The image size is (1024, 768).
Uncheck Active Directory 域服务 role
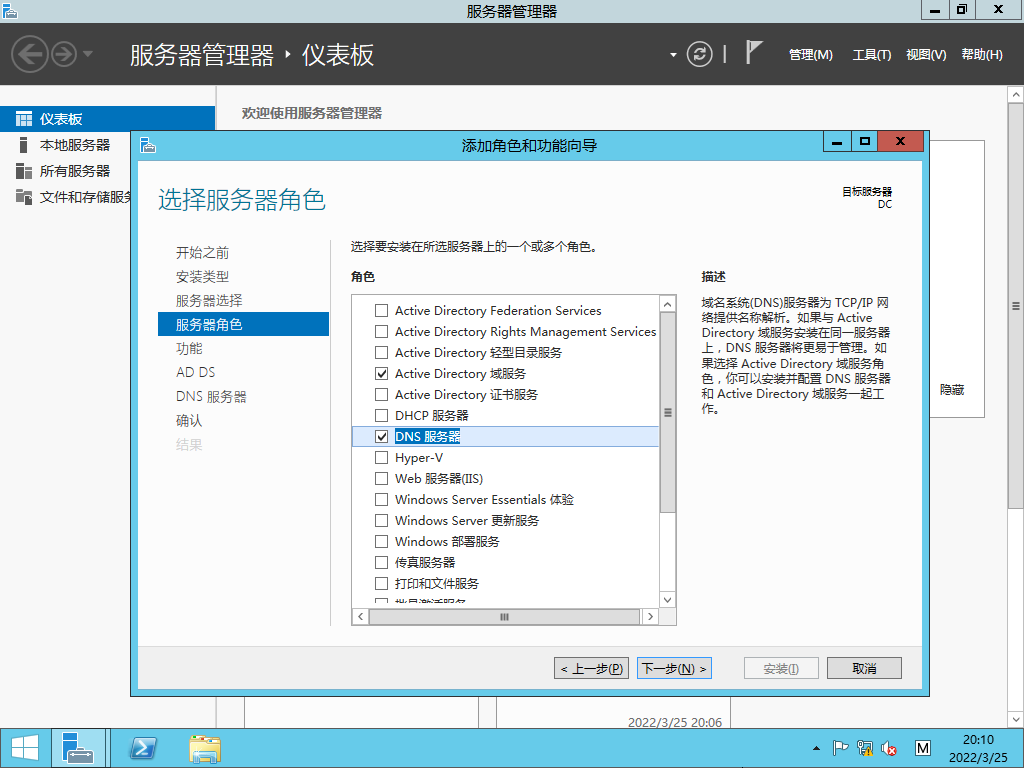[381, 374]
